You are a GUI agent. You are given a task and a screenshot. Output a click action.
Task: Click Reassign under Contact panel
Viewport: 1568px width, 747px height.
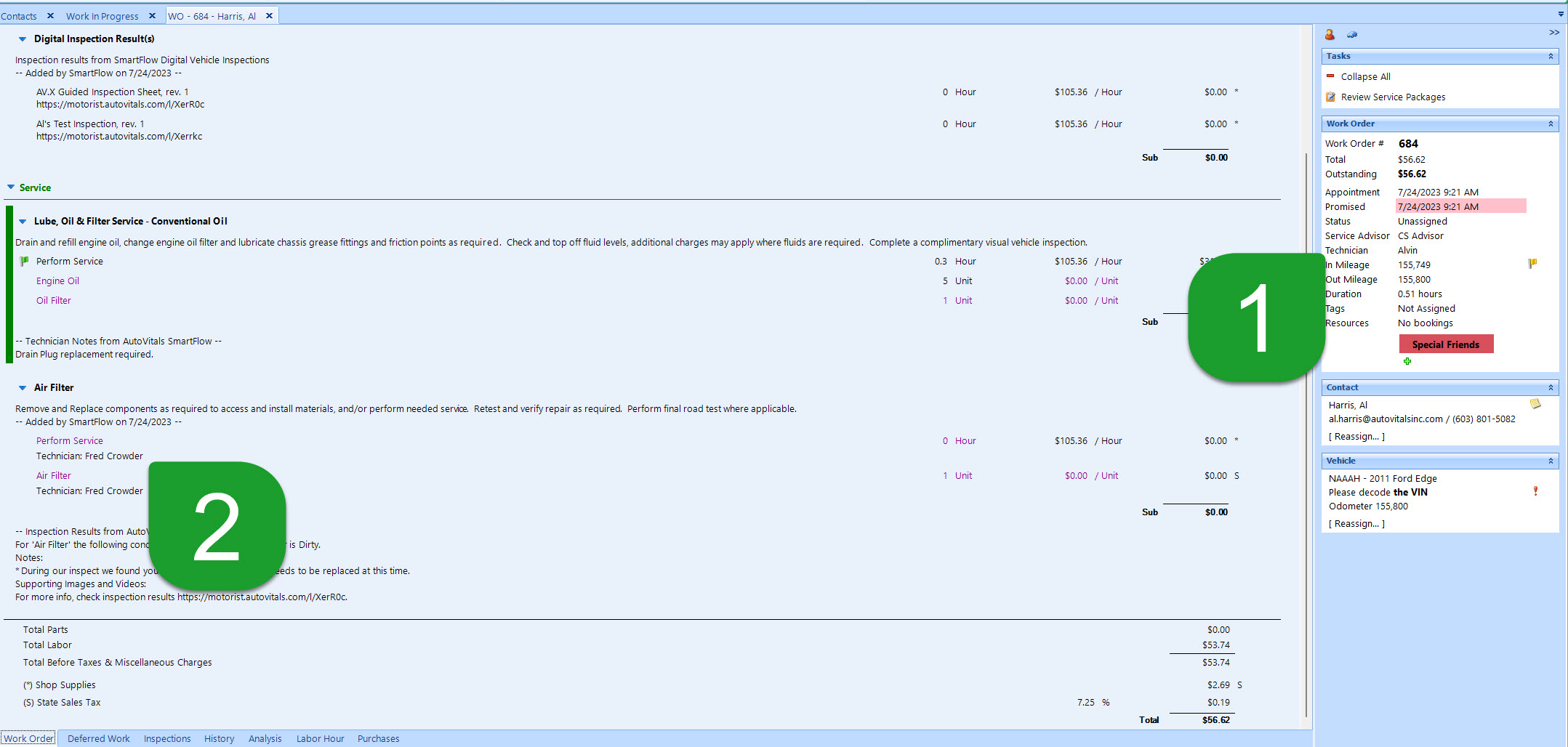tap(1356, 437)
